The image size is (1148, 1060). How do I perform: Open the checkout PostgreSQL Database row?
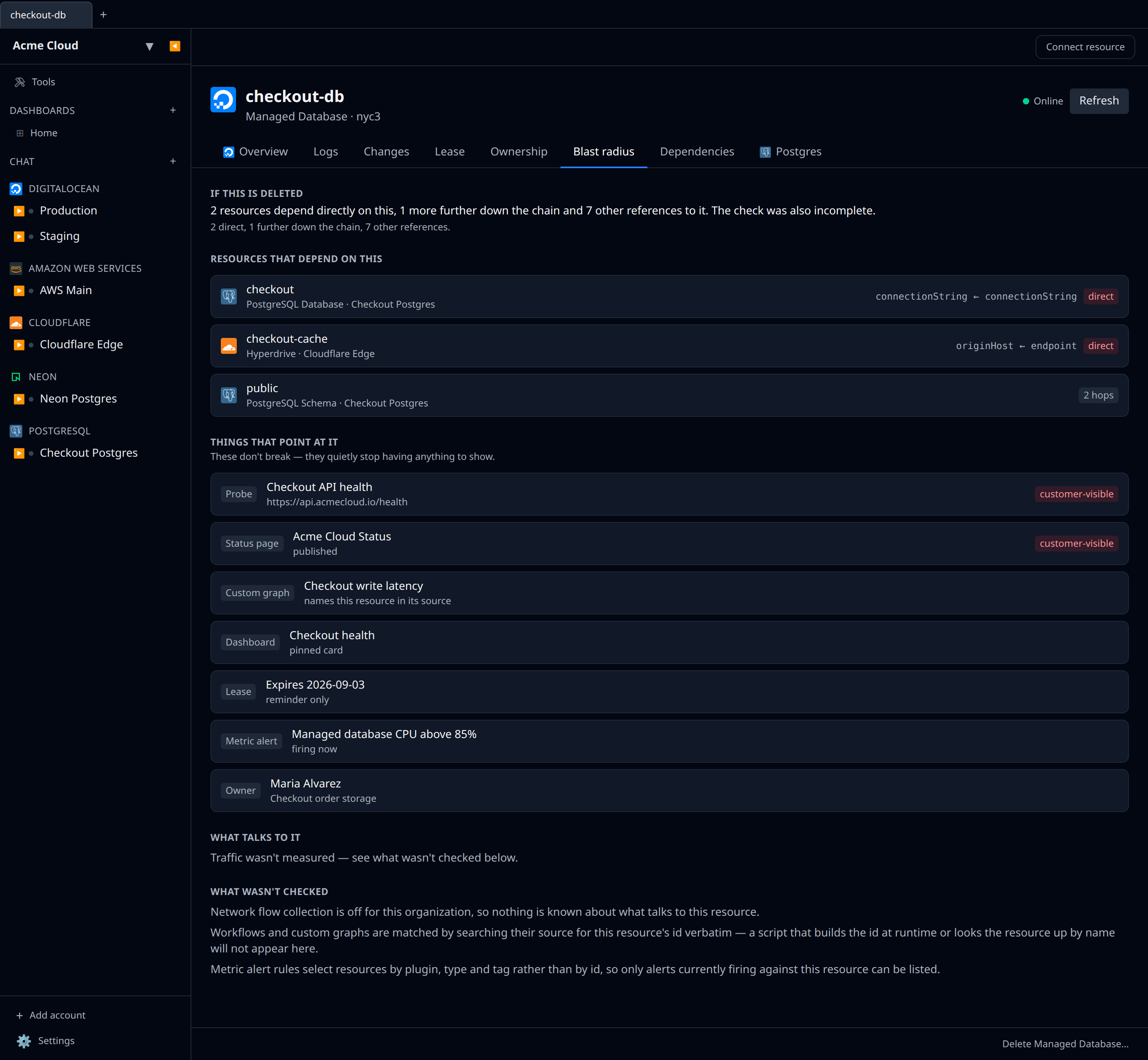coord(669,296)
